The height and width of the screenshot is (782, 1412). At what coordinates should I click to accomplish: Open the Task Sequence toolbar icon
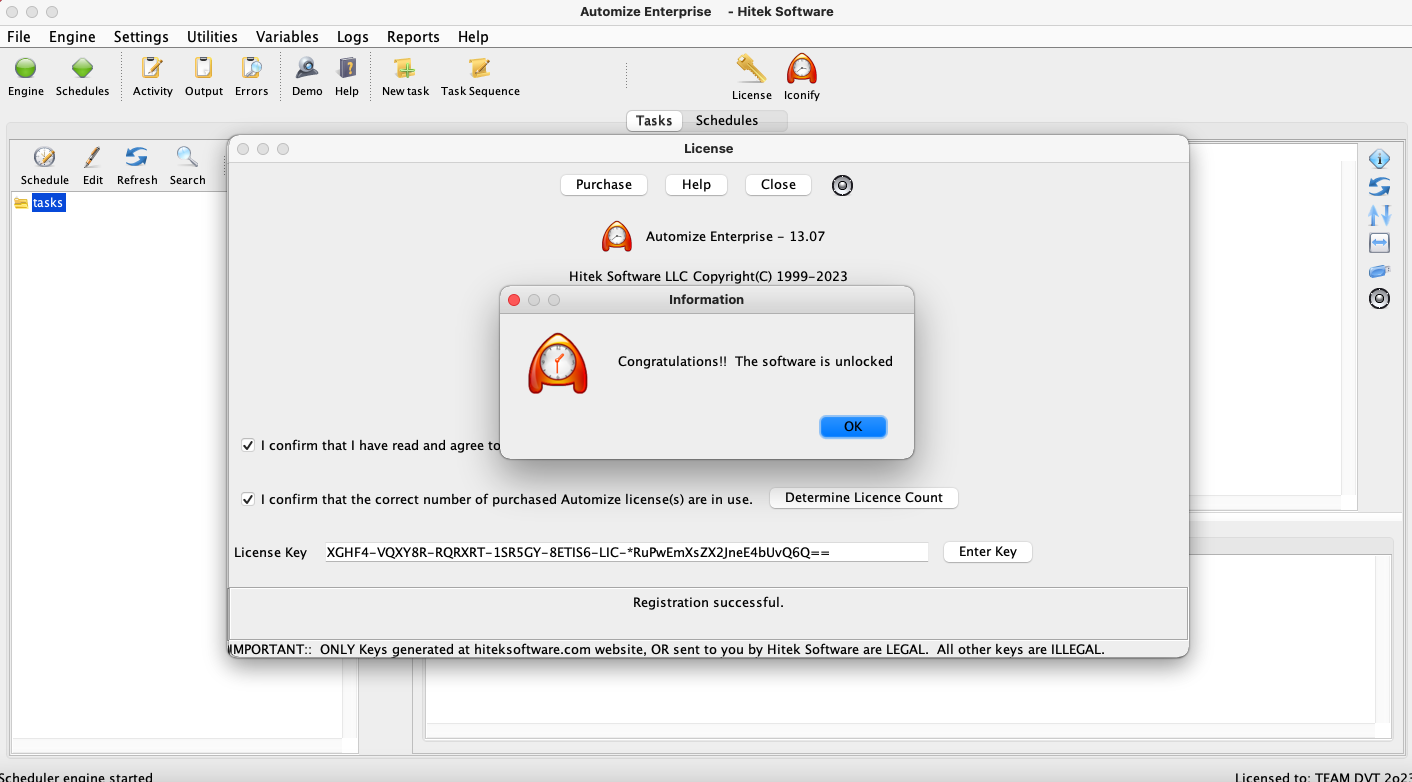coord(480,68)
